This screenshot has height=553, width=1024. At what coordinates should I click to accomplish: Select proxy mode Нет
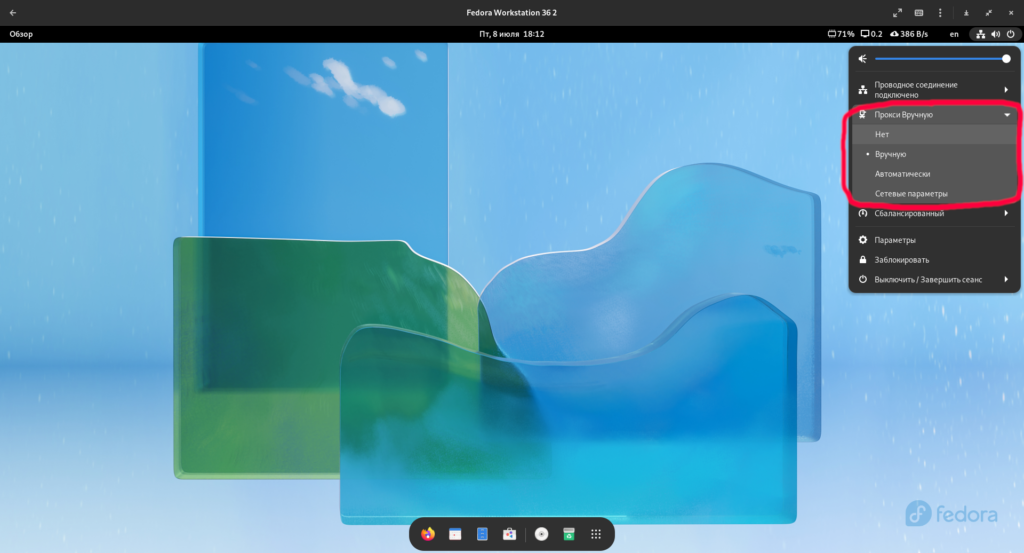pyautogui.click(x=882, y=134)
